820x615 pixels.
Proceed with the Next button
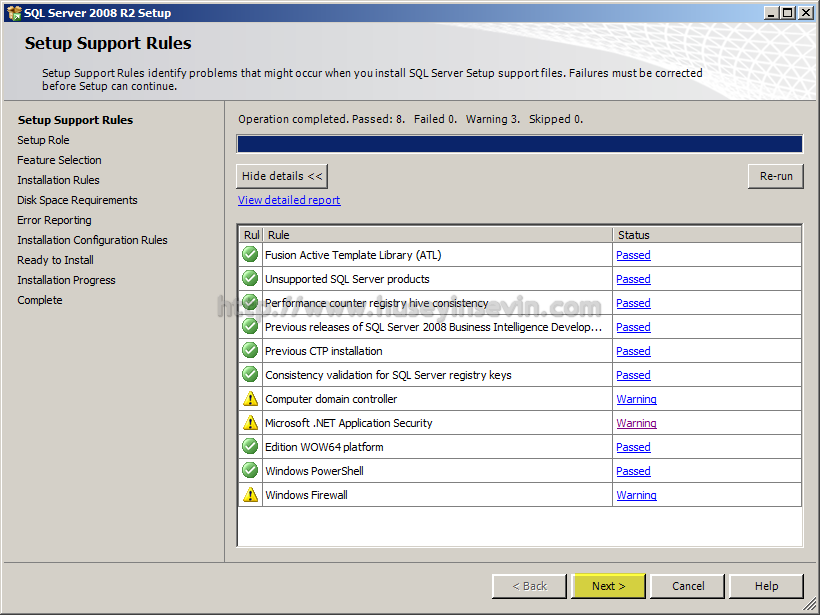[x=609, y=586]
